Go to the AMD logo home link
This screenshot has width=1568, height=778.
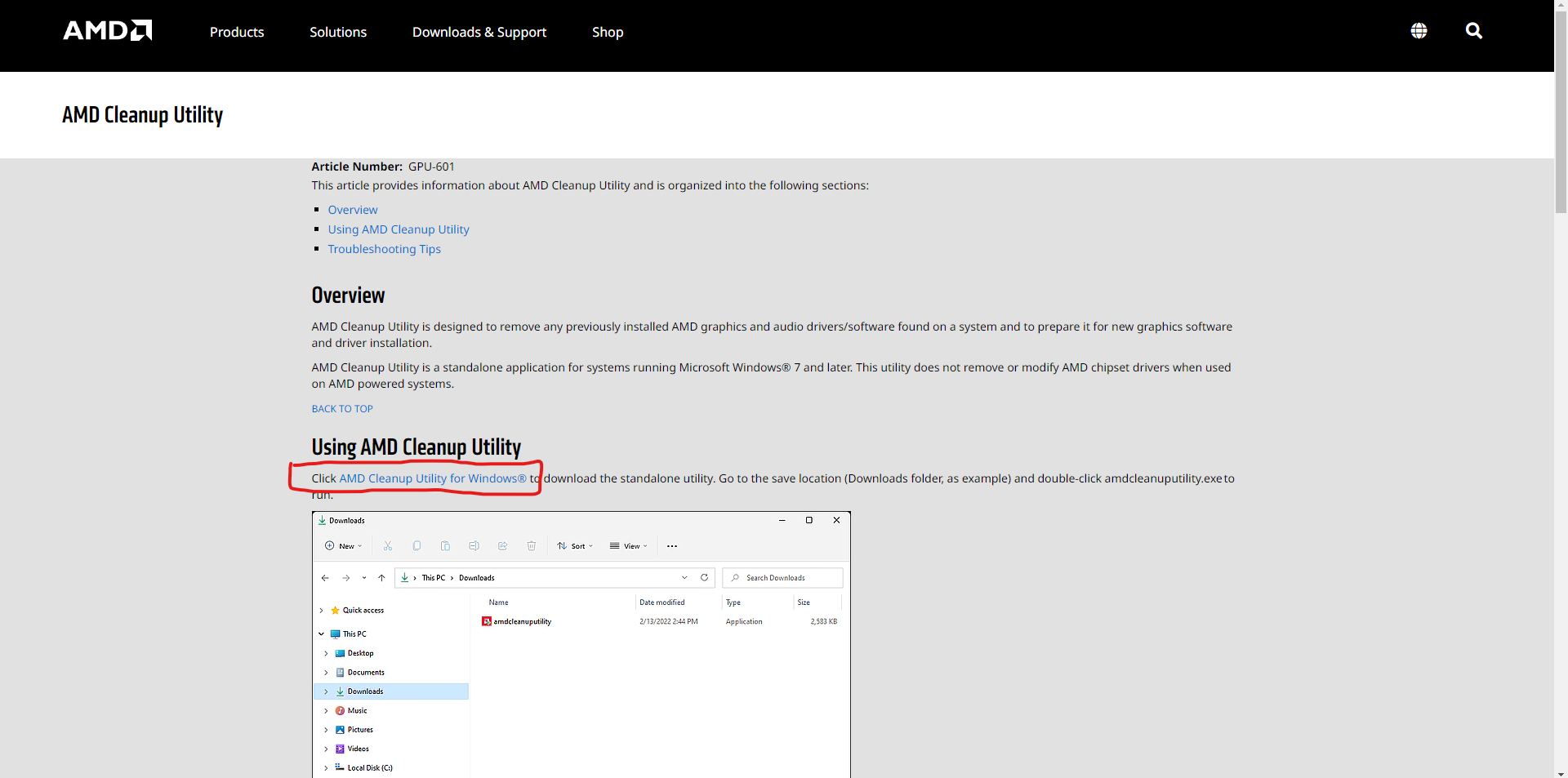point(108,31)
